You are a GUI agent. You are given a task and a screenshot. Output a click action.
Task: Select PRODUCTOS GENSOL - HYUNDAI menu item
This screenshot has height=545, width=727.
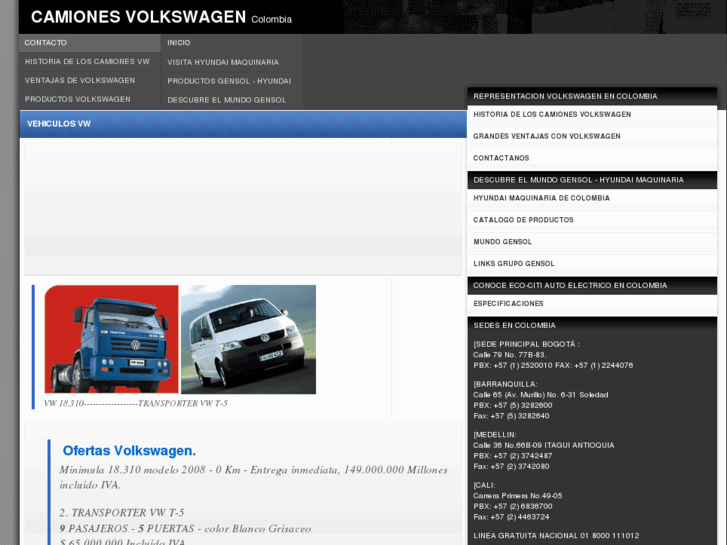point(232,81)
